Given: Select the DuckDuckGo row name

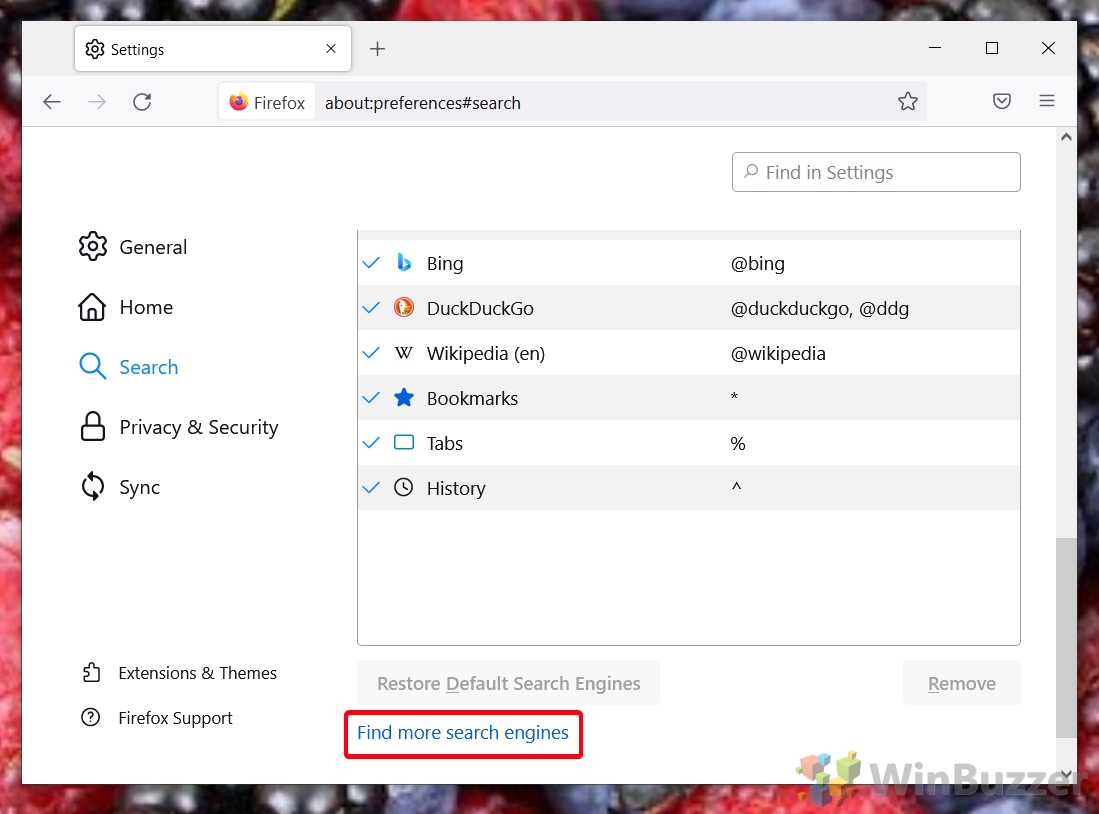Looking at the screenshot, I should (480, 308).
